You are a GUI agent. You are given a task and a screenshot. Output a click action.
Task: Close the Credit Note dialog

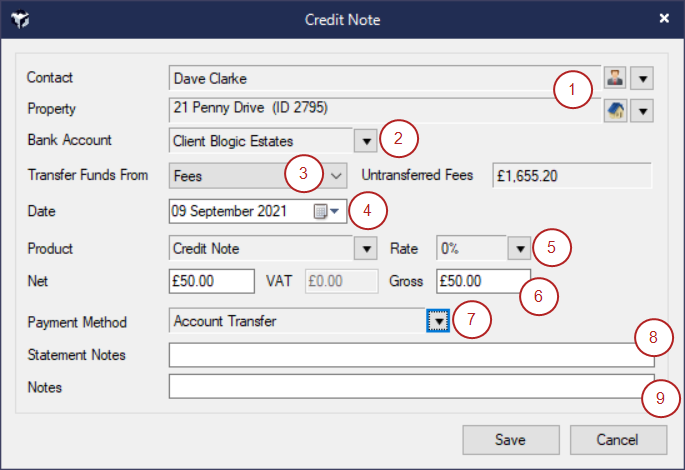click(x=664, y=18)
